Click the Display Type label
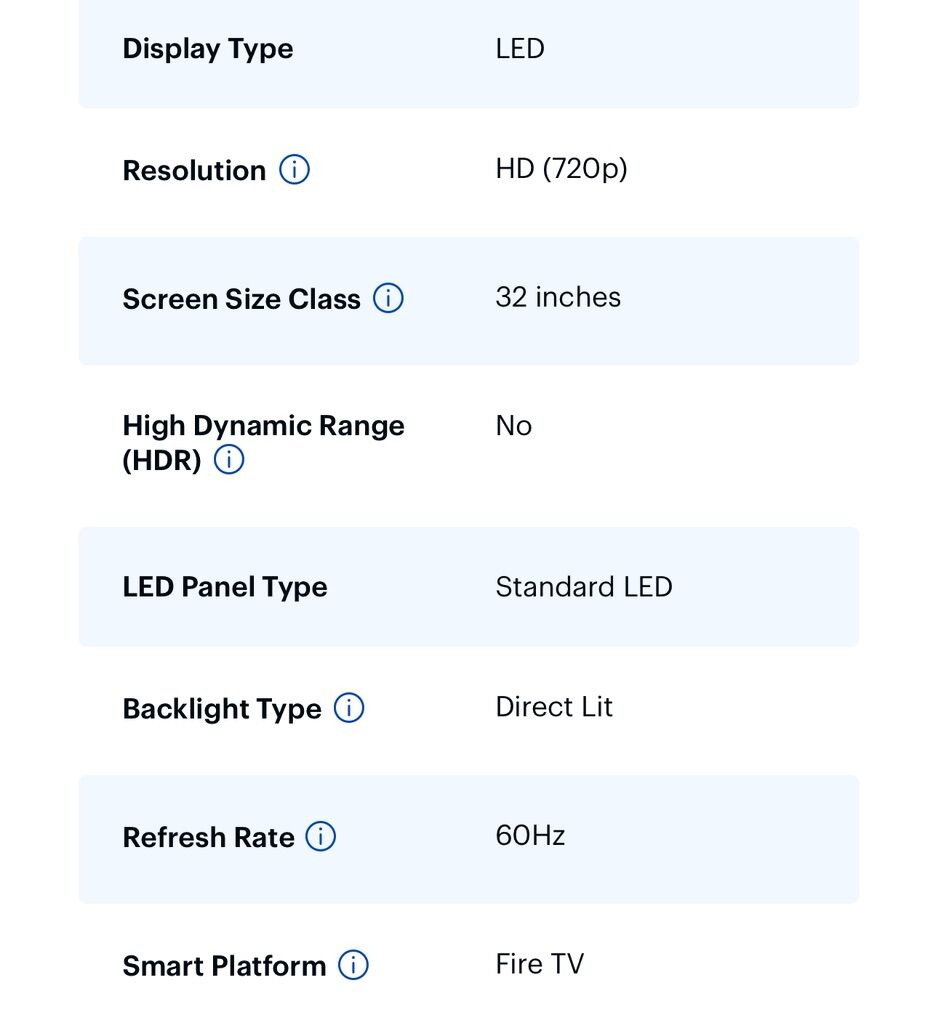This screenshot has height=1020, width=938. pos(208,49)
